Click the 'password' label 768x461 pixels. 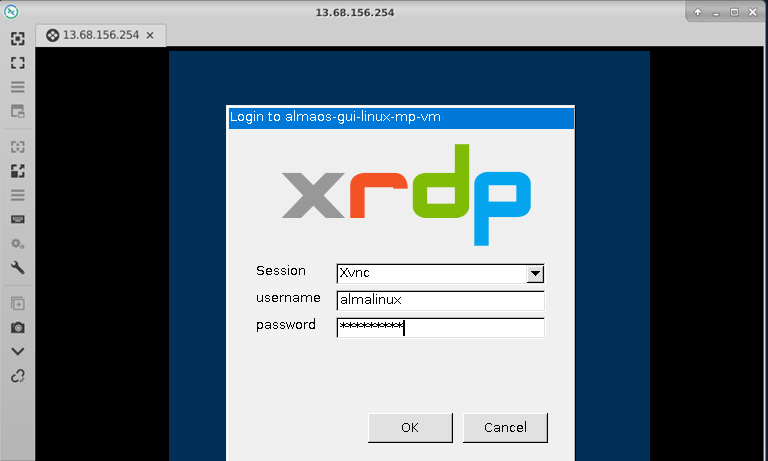[x=286, y=325]
